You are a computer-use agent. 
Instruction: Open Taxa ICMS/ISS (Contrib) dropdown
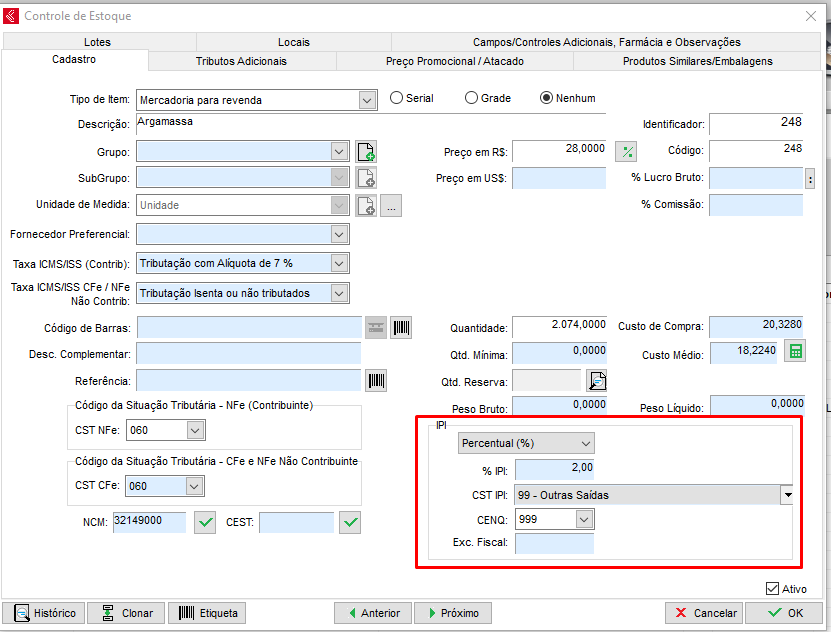pos(339,264)
